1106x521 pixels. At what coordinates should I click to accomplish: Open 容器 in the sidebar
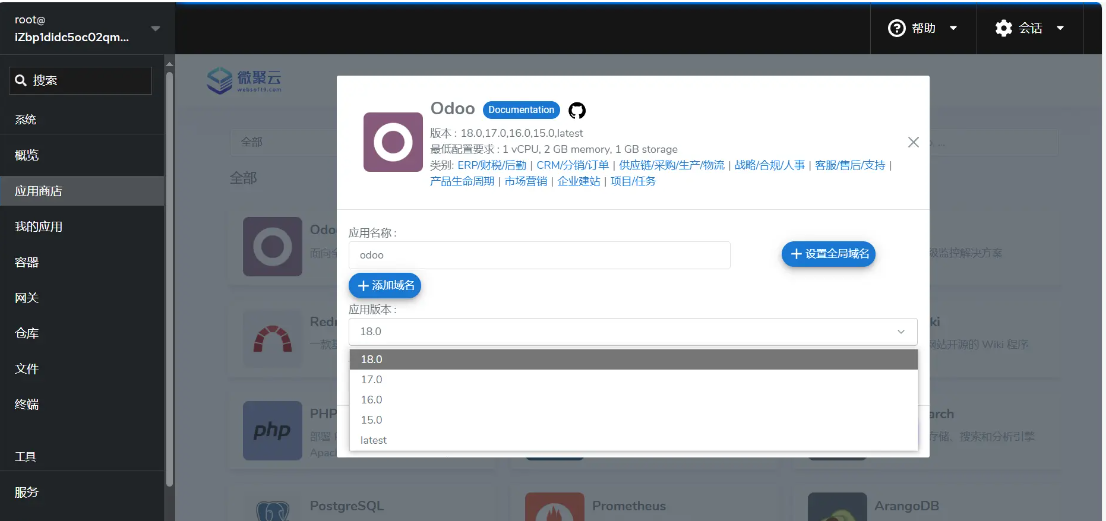point(82,262)
